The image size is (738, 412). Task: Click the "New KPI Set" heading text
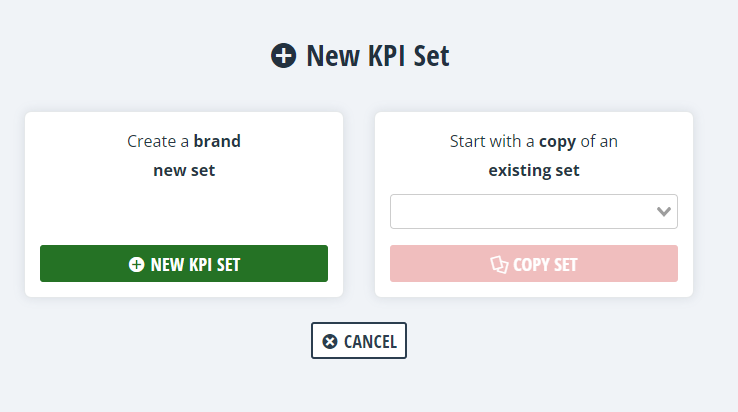[x=378, y=56]
